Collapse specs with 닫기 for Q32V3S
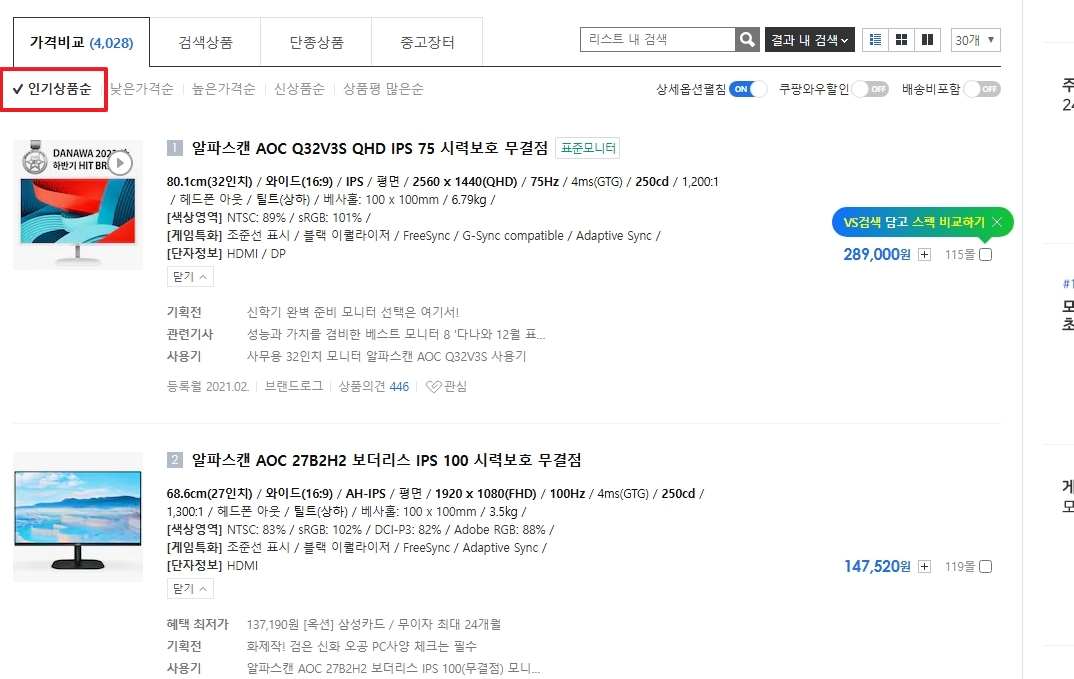This screenshot has height=679, width=1074. tap(190, 277)
